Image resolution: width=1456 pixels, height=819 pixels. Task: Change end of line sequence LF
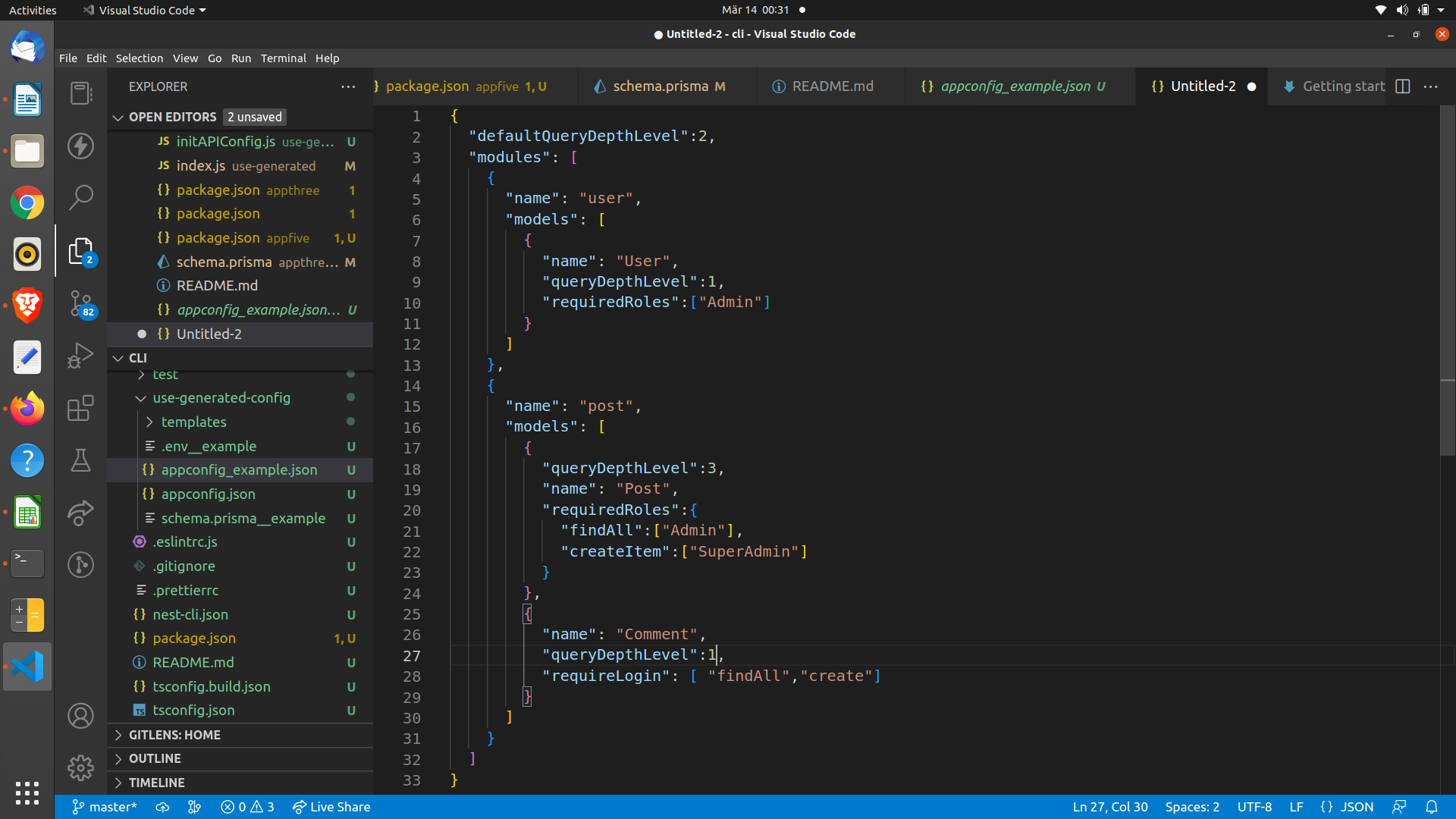1296,807
